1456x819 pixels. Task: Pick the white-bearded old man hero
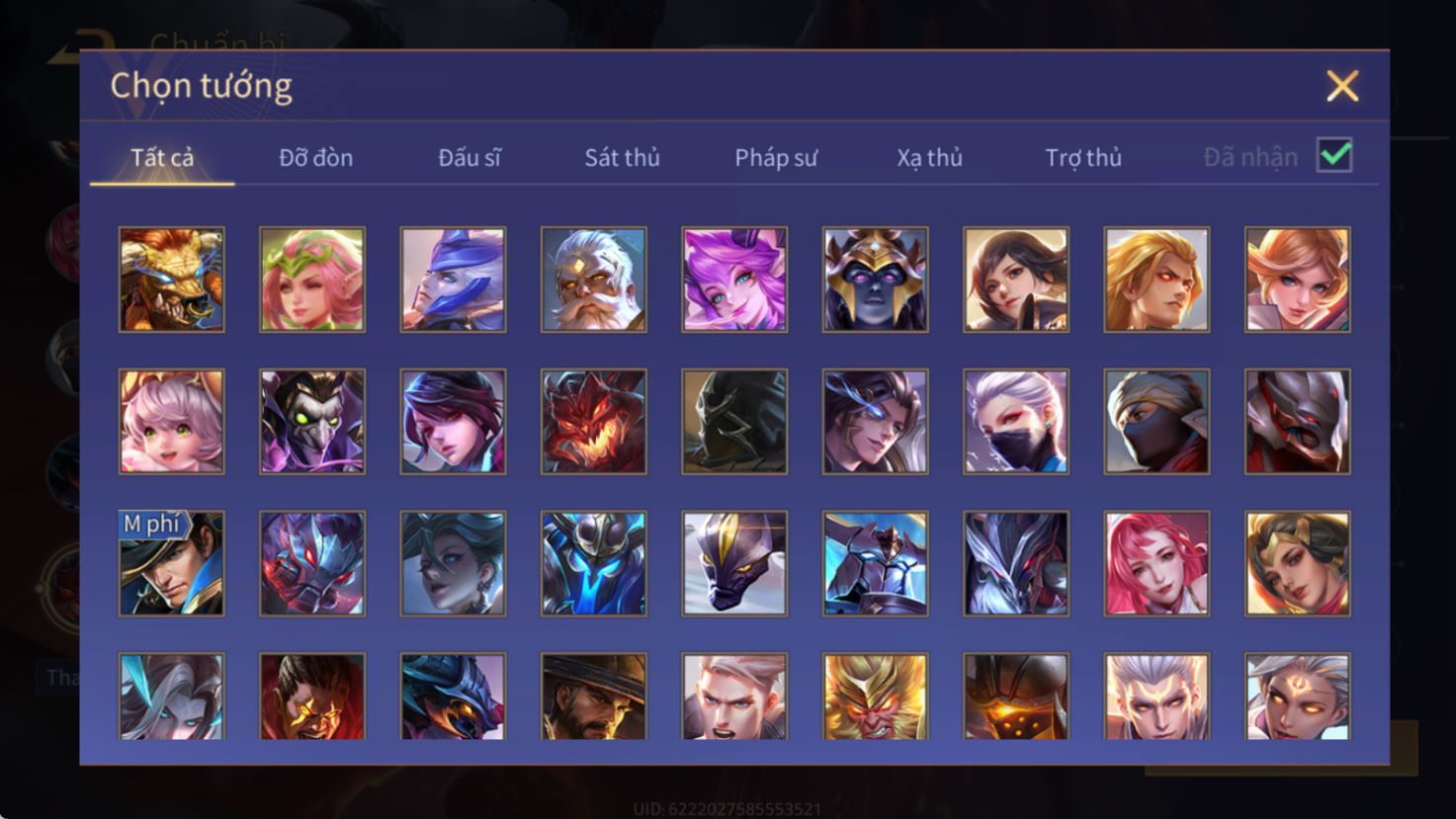594,280
